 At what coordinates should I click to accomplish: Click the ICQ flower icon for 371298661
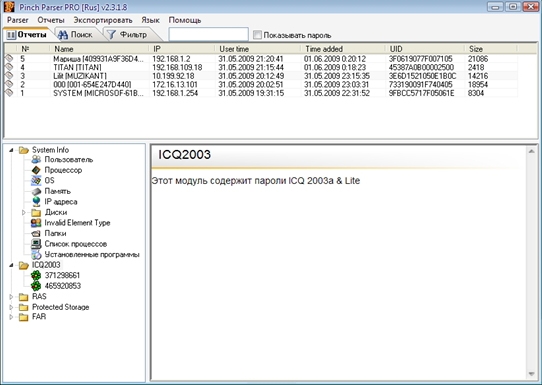36,275
